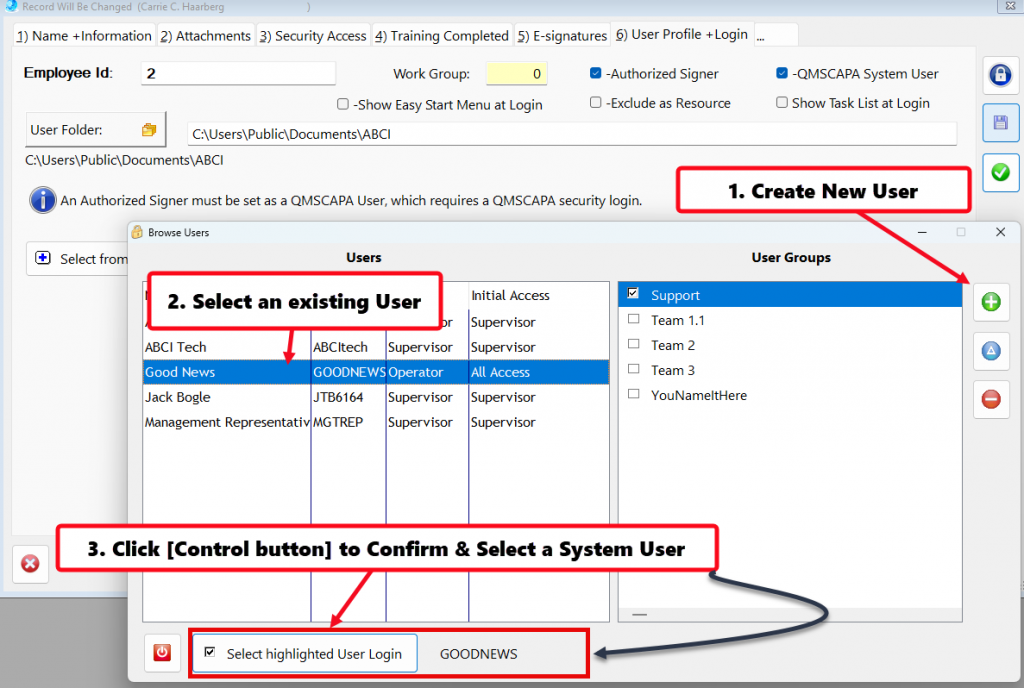
Task: Click the red minus delete user group icon
Action: 991,399
